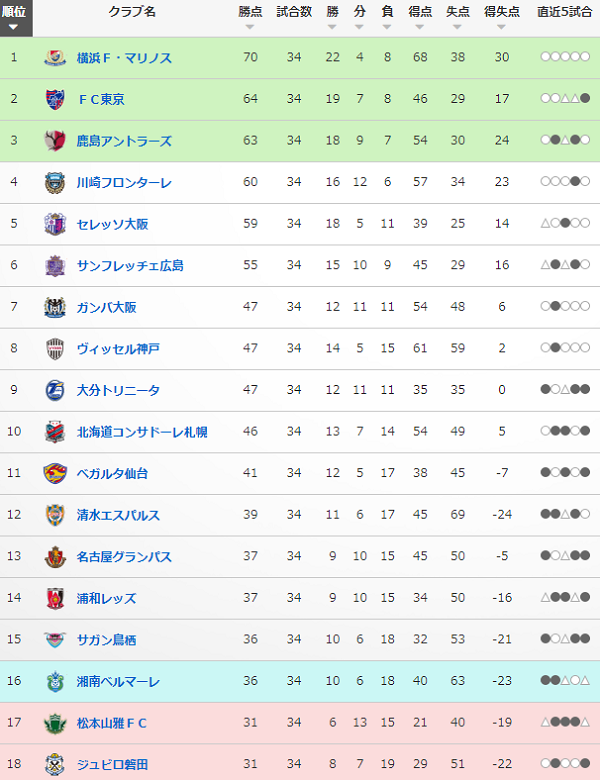Viewport: 600px width, 780px height.
Task: Click the FC東京 club emblem
Action: 55,99
